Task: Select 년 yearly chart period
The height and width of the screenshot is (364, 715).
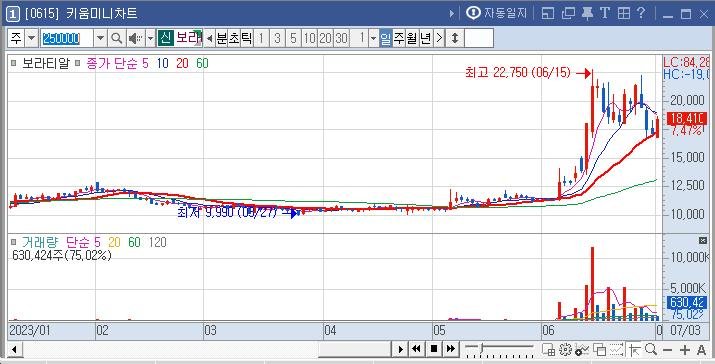Action: (x=425, y=38)
